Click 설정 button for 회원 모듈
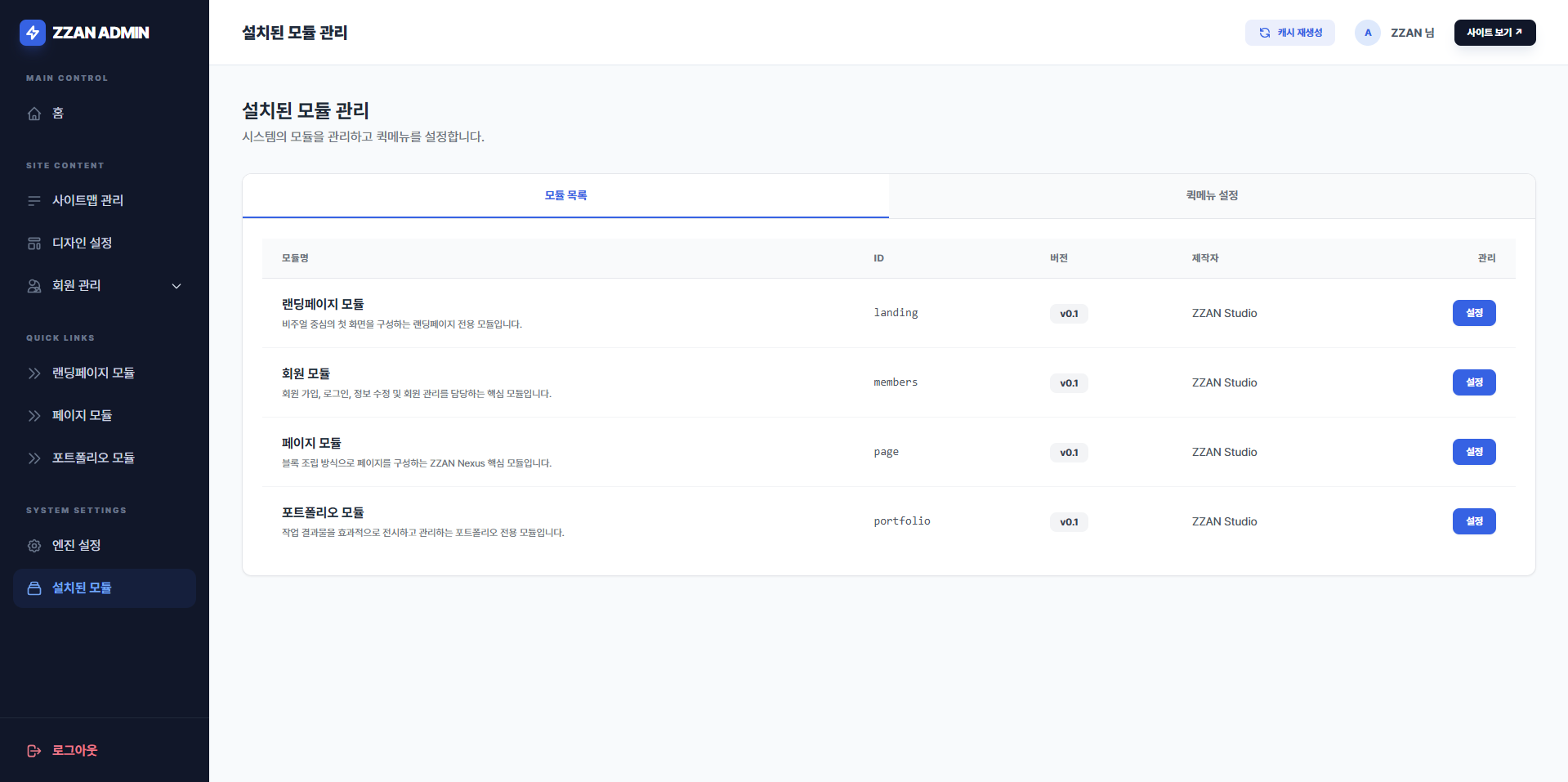 (x=1474, y=382)
